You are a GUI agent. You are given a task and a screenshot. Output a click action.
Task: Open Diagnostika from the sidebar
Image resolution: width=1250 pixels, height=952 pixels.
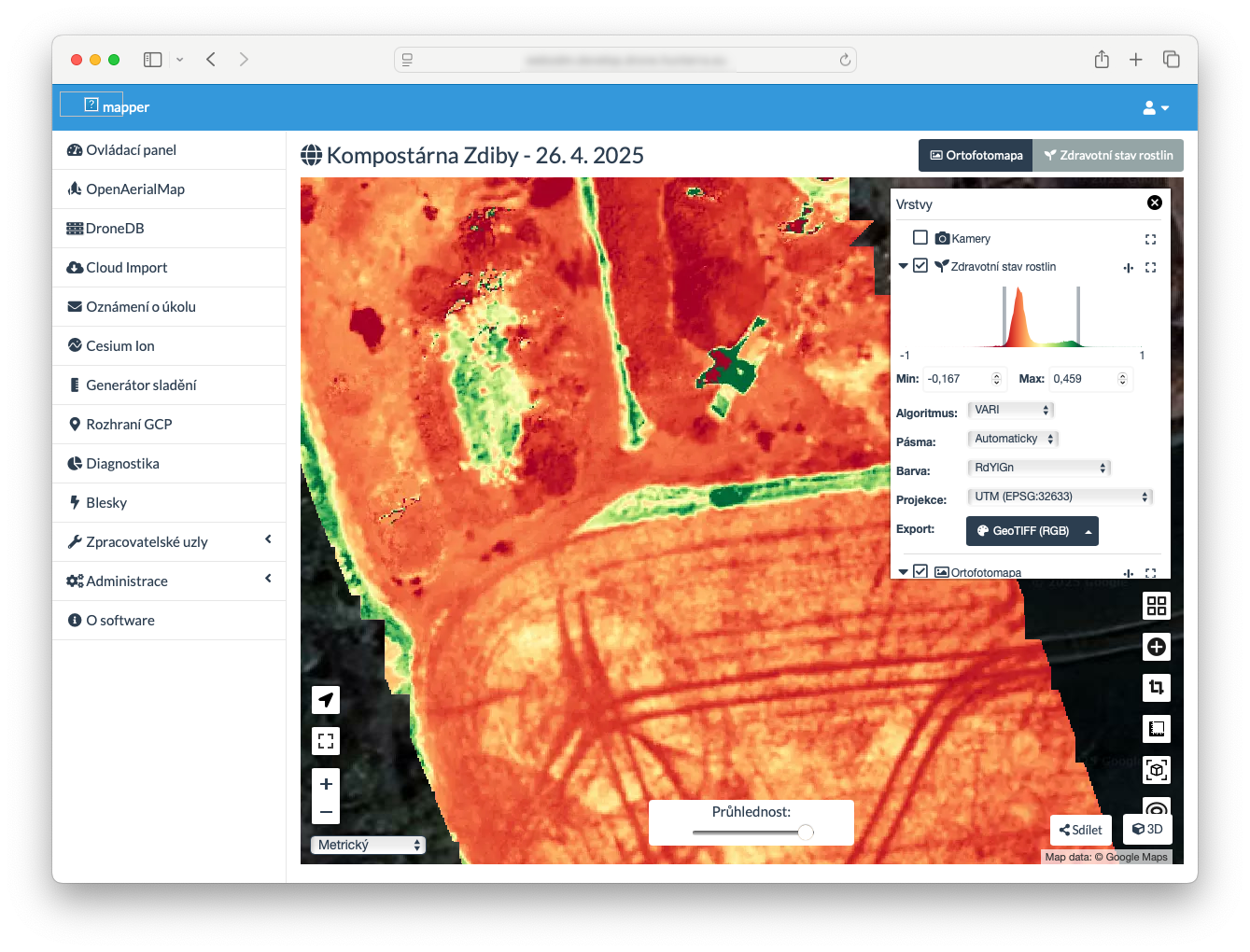[122, 463]
